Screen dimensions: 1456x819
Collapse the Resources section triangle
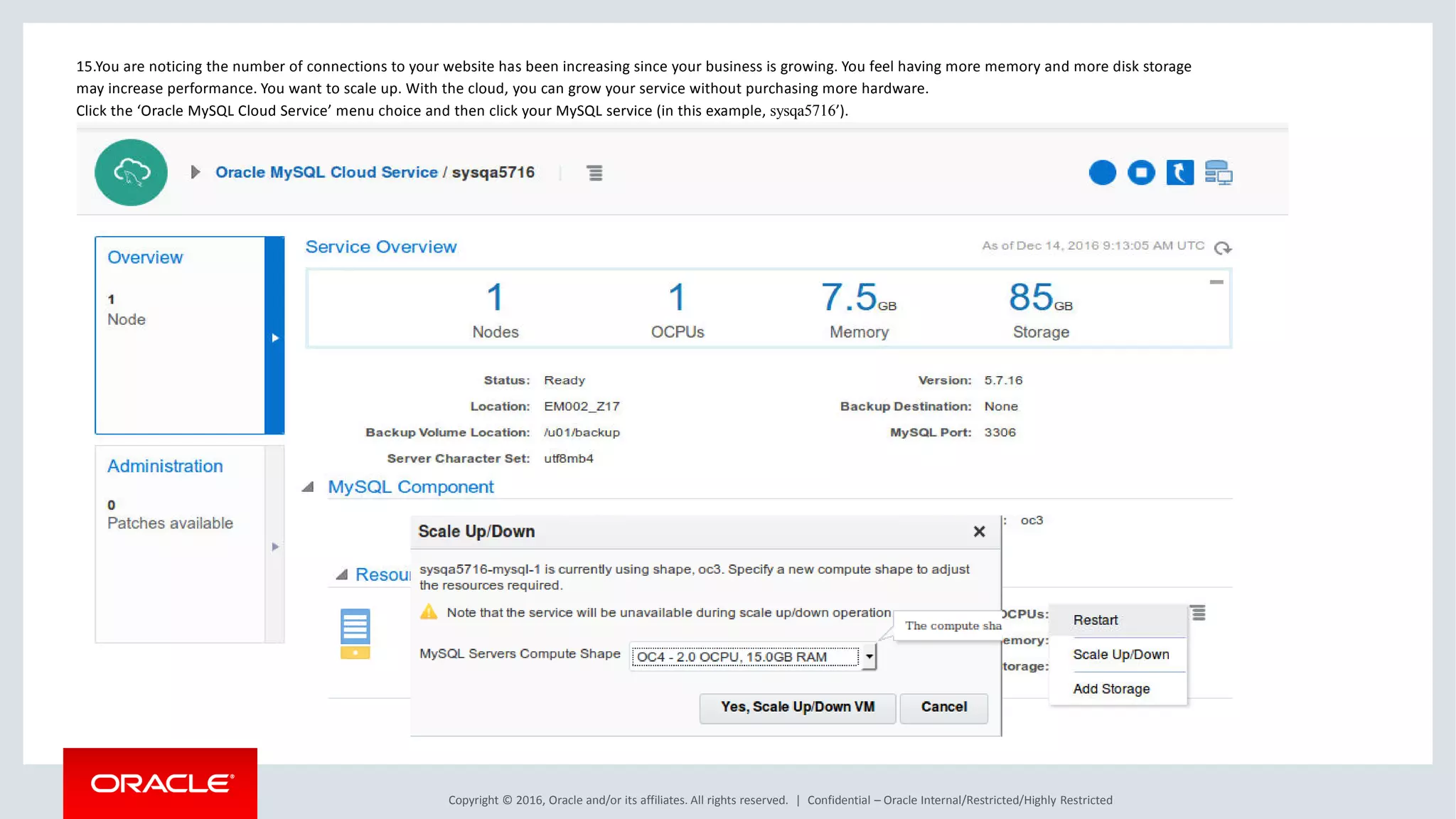342,574
